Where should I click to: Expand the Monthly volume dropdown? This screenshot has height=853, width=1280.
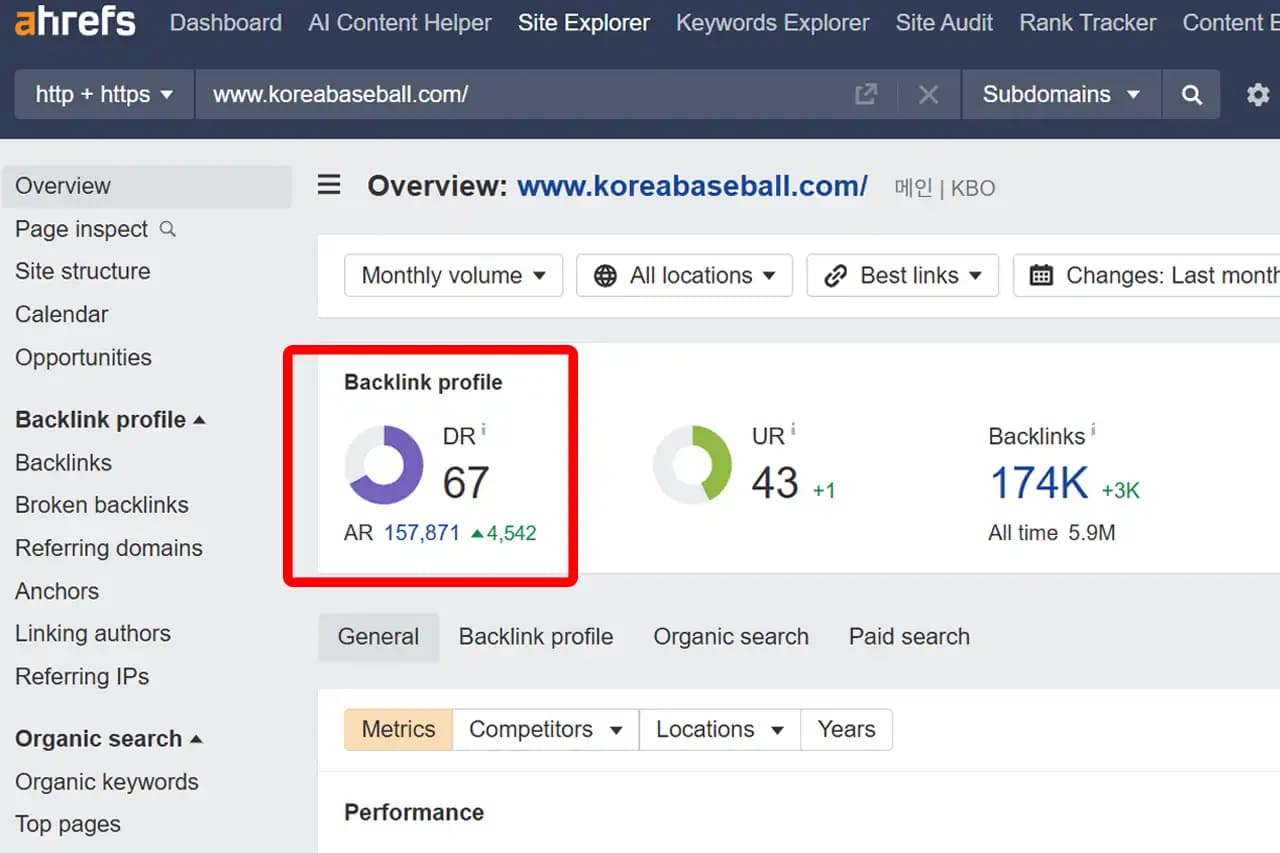(453, 275)
